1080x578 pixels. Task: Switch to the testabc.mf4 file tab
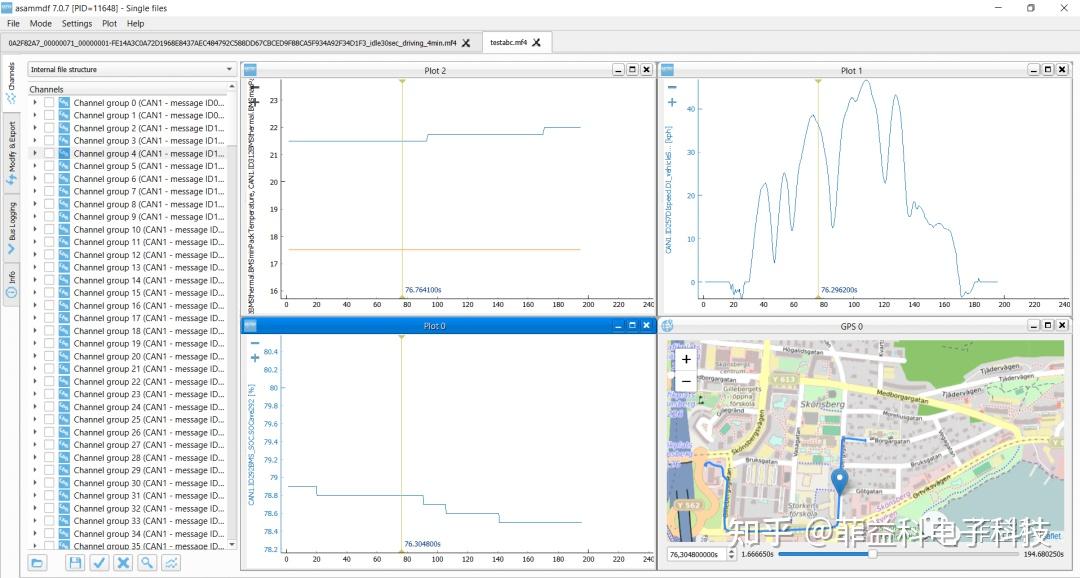click(509, 43)
